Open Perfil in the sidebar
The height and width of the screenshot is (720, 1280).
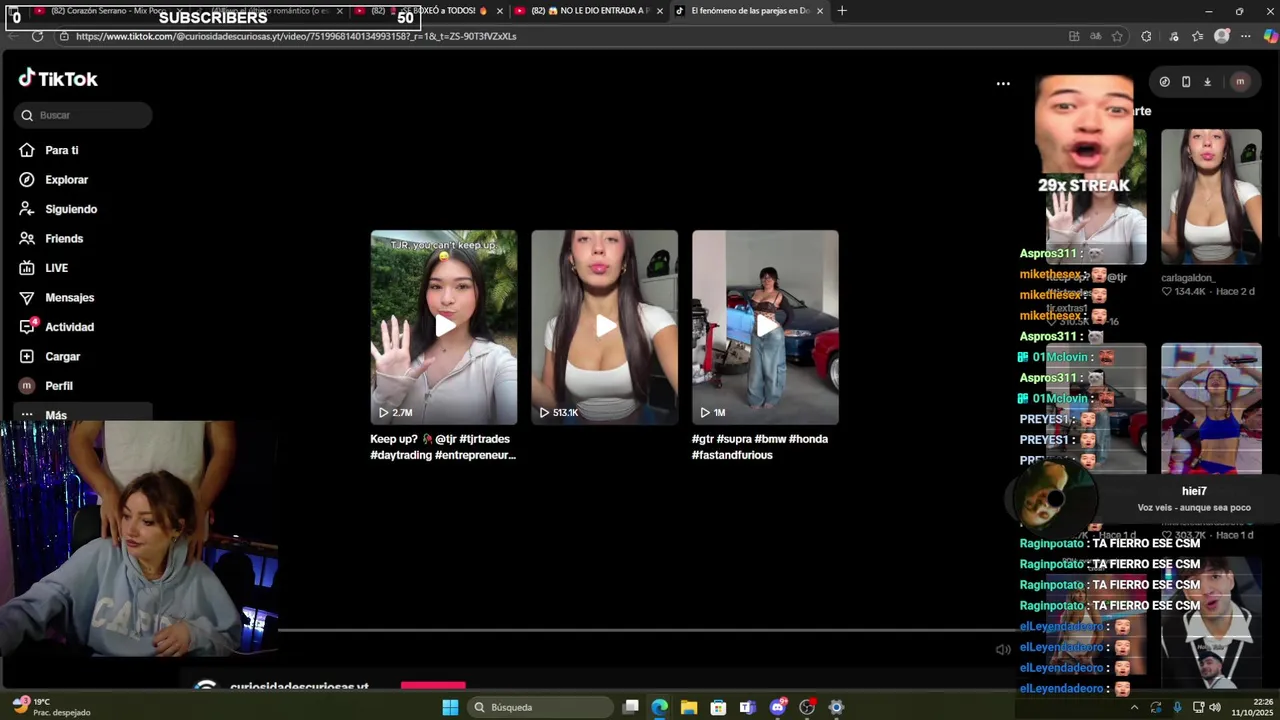point(45,386)
